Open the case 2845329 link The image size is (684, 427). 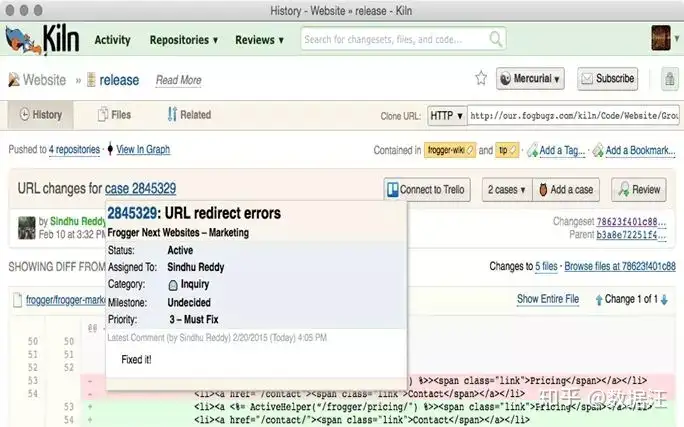[140, 189]
